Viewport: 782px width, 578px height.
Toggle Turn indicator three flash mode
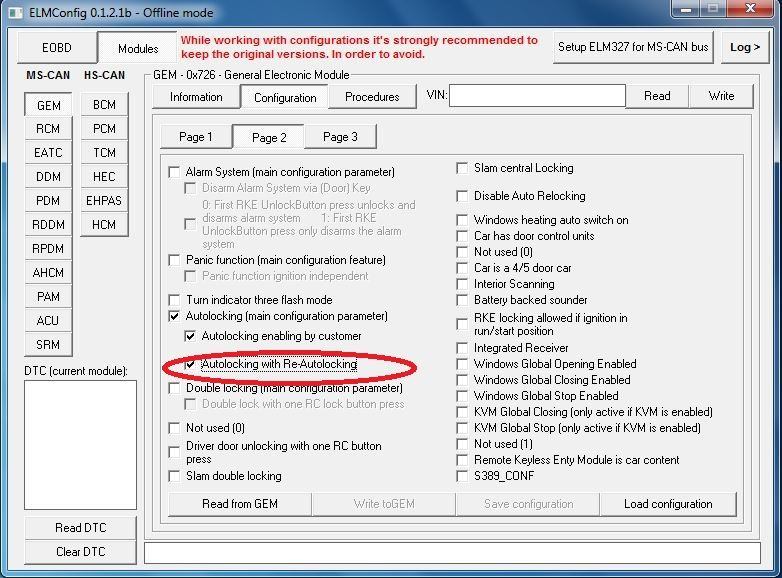(x=174, y=300)
